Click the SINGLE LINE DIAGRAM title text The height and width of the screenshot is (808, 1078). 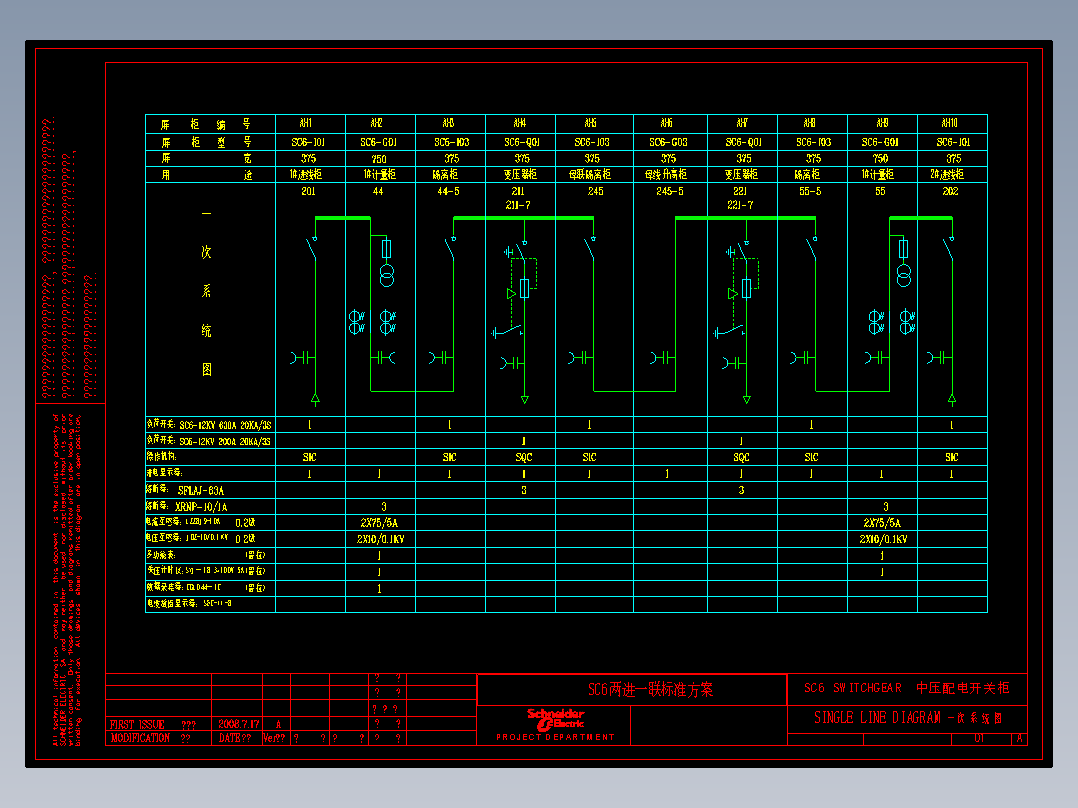(x=877, y=718)
